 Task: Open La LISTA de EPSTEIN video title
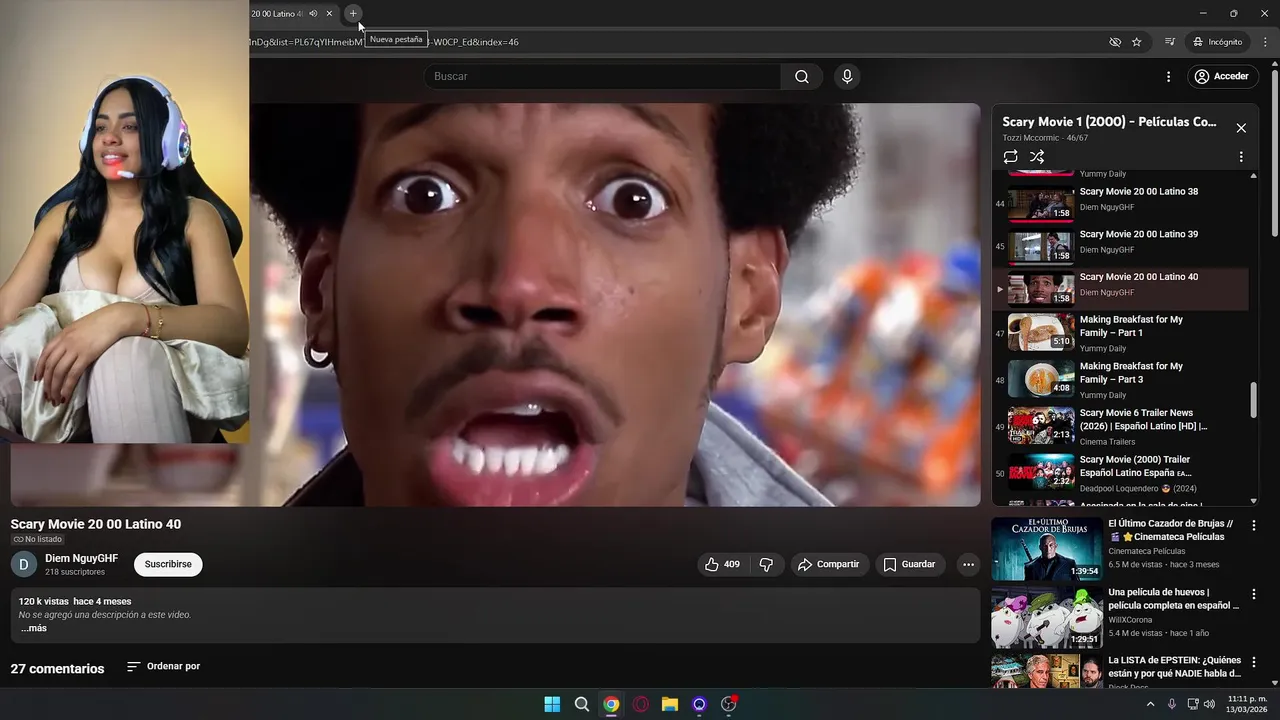1174,666
